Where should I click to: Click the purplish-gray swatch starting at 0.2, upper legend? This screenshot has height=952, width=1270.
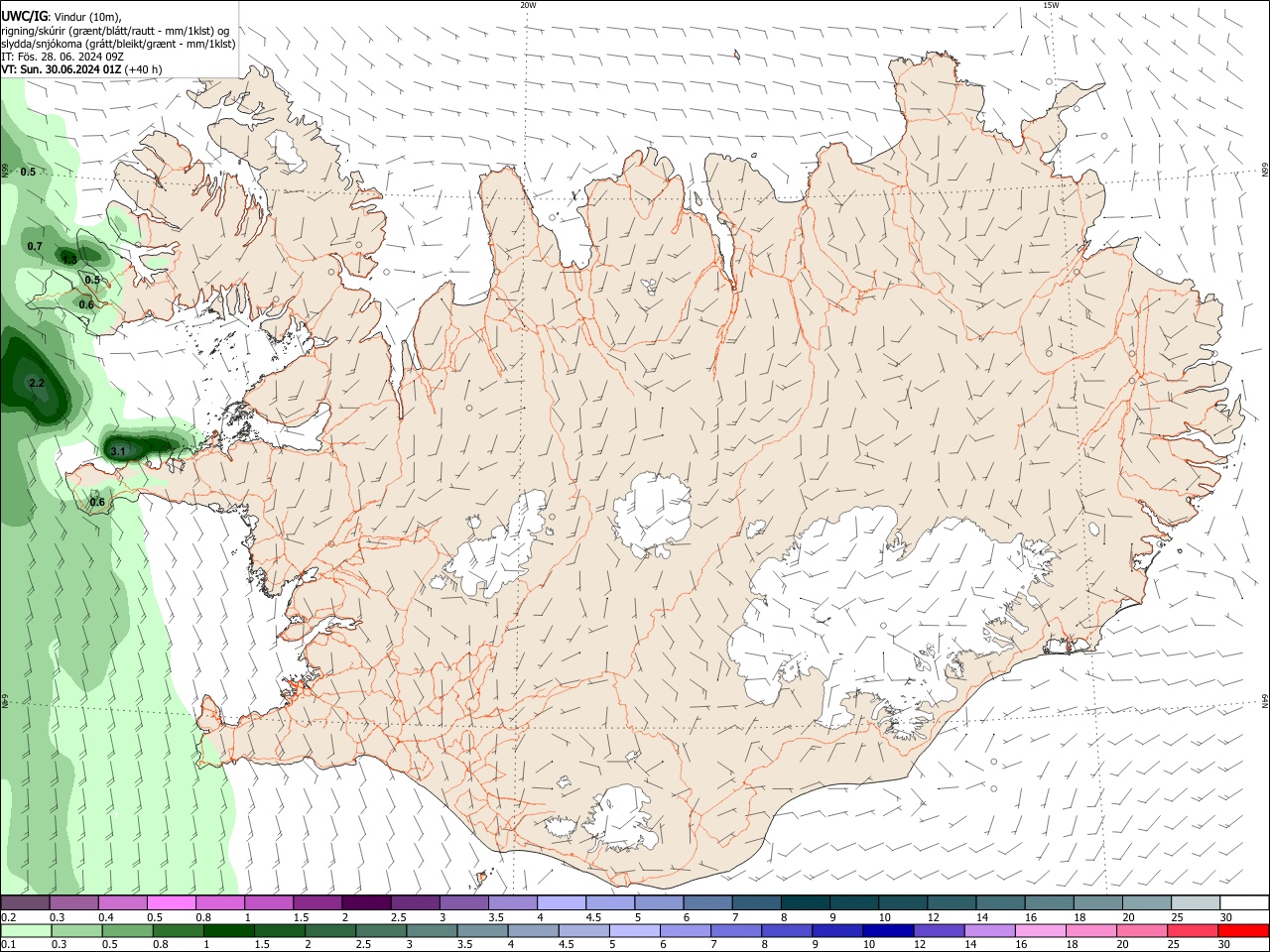pyautogui.click(x=25, y=903)
